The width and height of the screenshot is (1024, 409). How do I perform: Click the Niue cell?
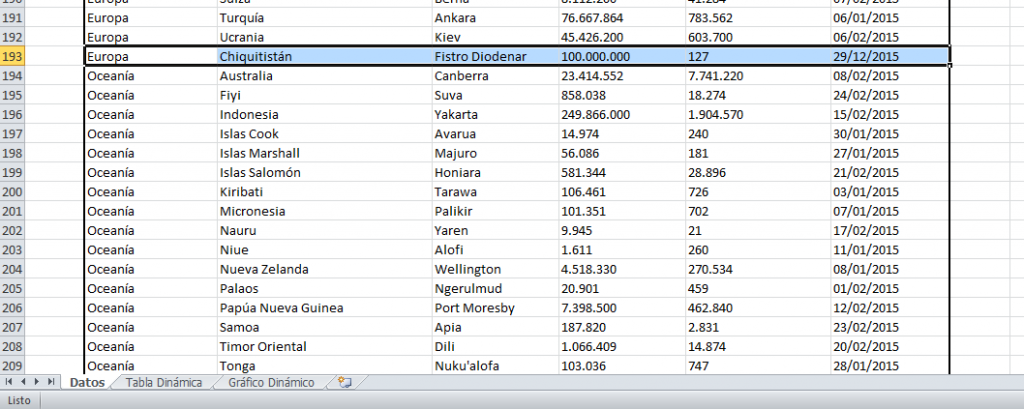point(325,250)
